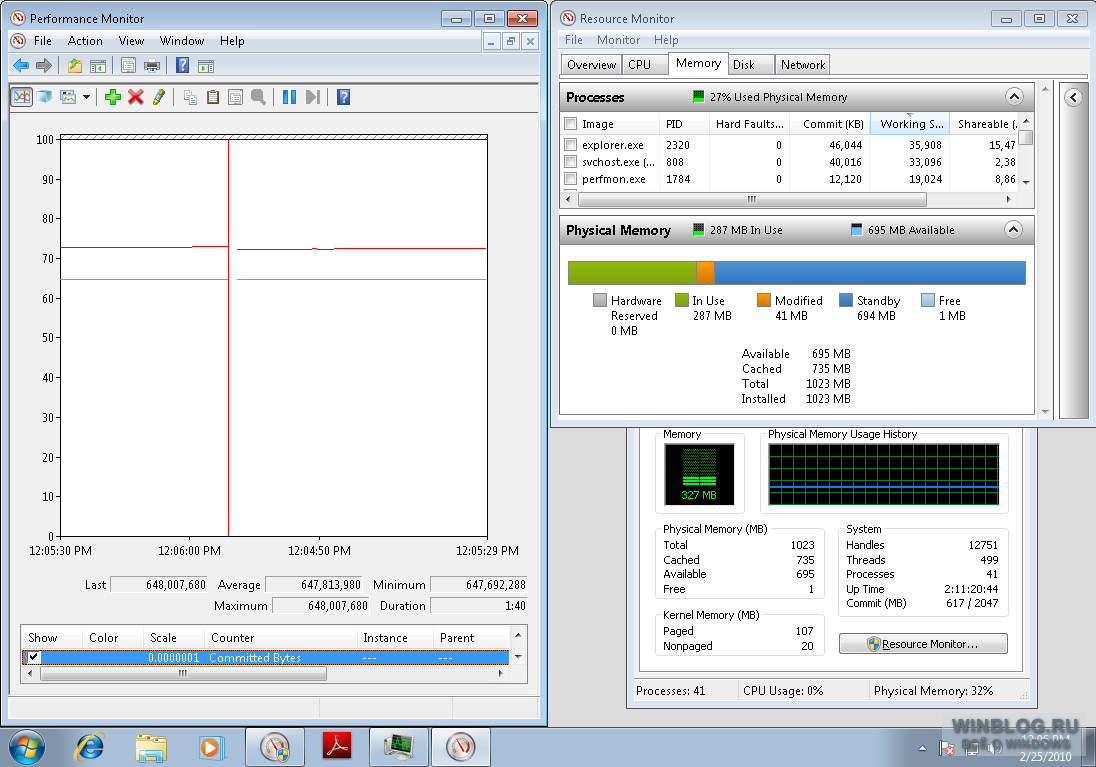Freeze the display with the pause icon
Viewport: 1096px width, 767px height.
coord(289,96)
